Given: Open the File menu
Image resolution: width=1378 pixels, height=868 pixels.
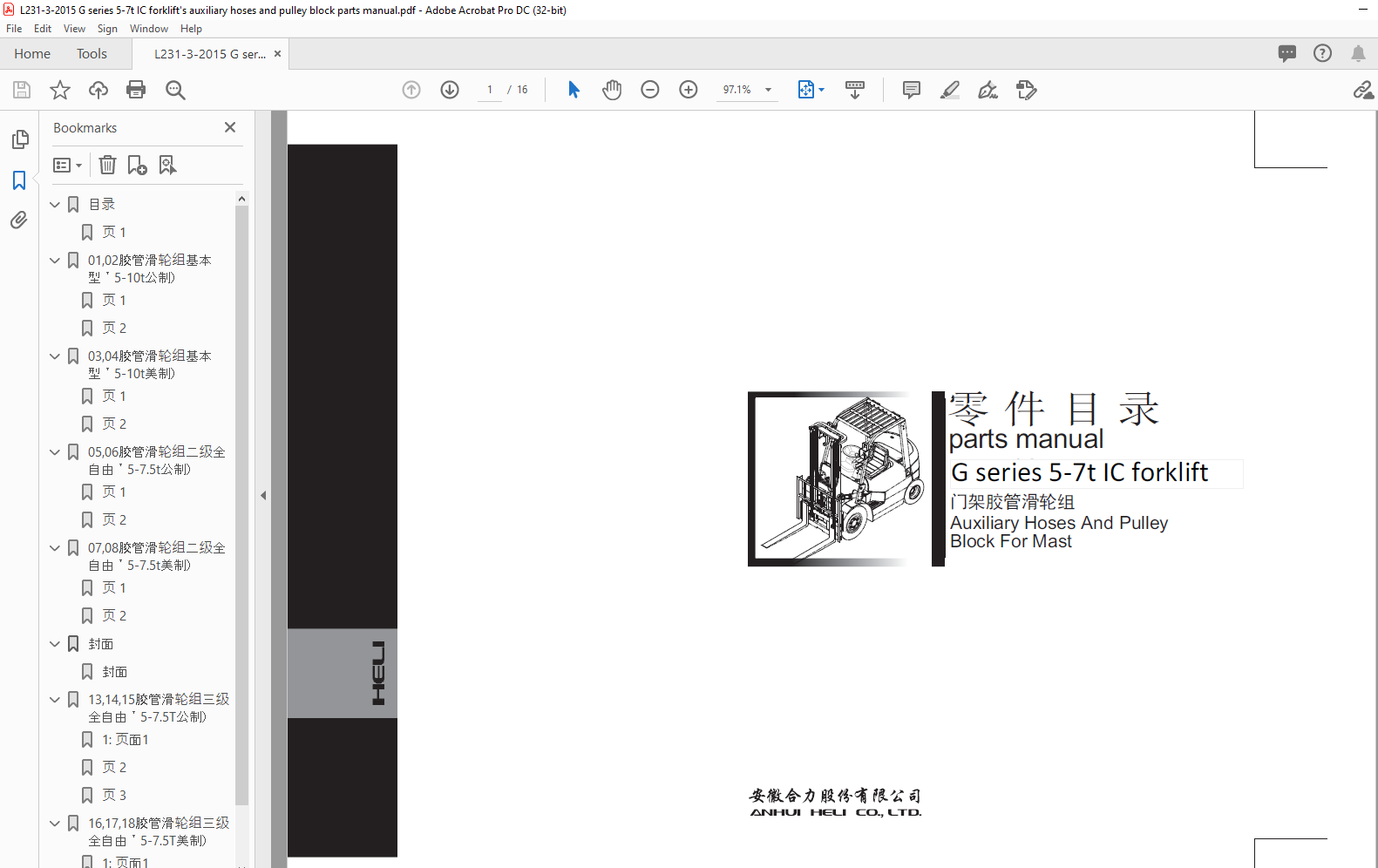Looking at the screenshot, I should (14, 29).
